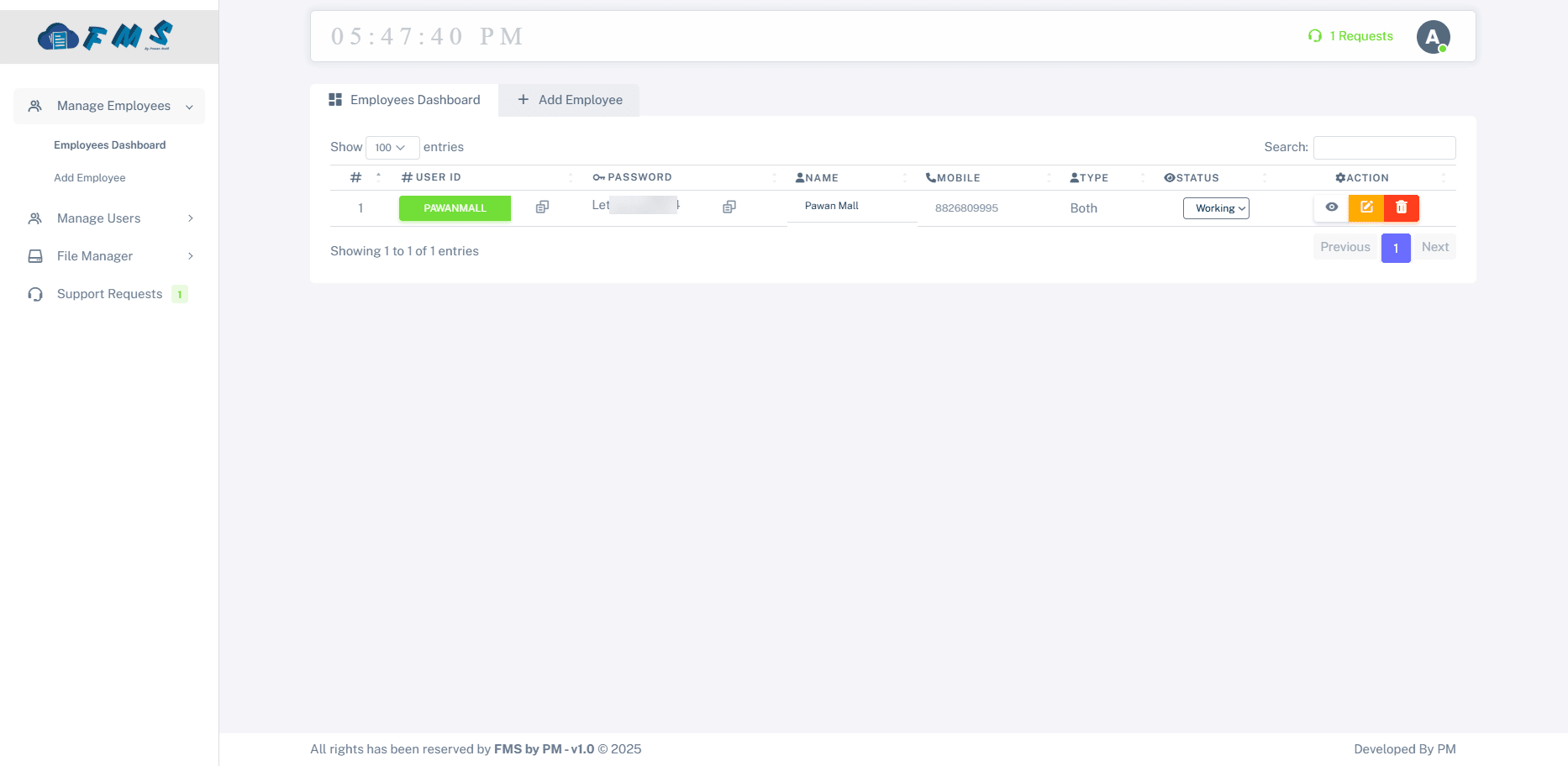Open the user avatar profile icon
The image size is (1568, 766).
click(x=1433, y=37)
